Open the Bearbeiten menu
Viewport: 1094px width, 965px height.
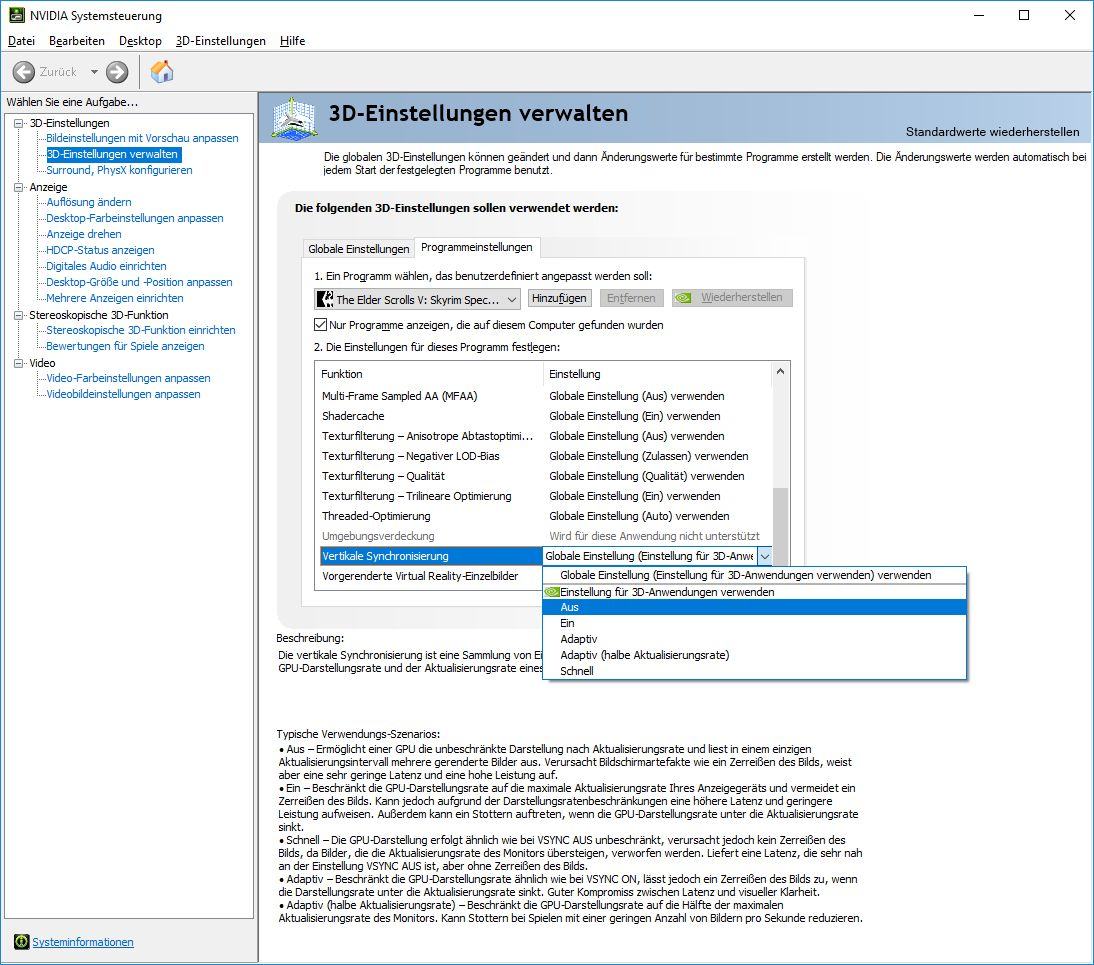77,40
